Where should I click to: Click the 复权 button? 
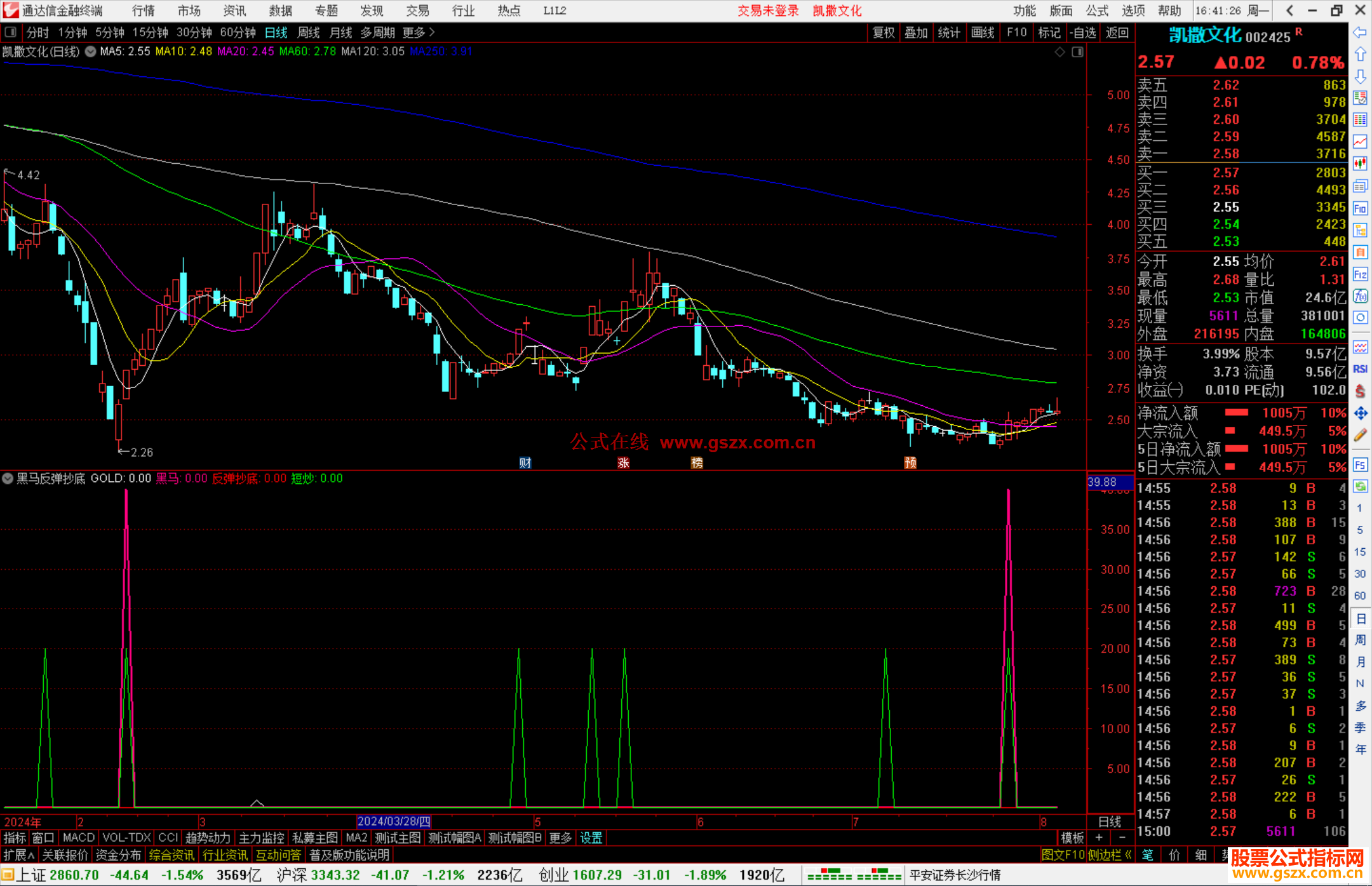883,32
